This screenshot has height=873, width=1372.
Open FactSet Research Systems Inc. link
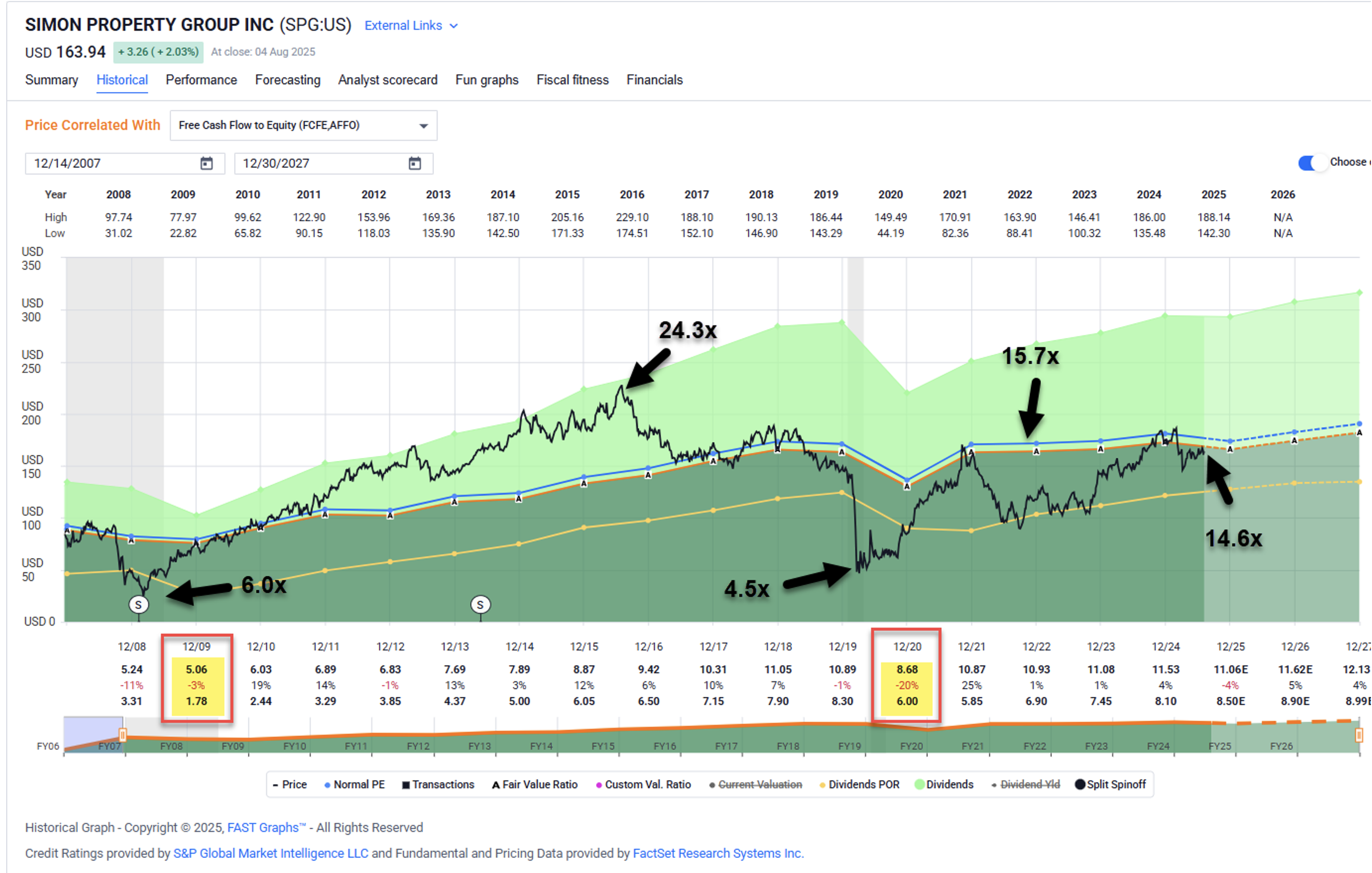tap(718, 853)
